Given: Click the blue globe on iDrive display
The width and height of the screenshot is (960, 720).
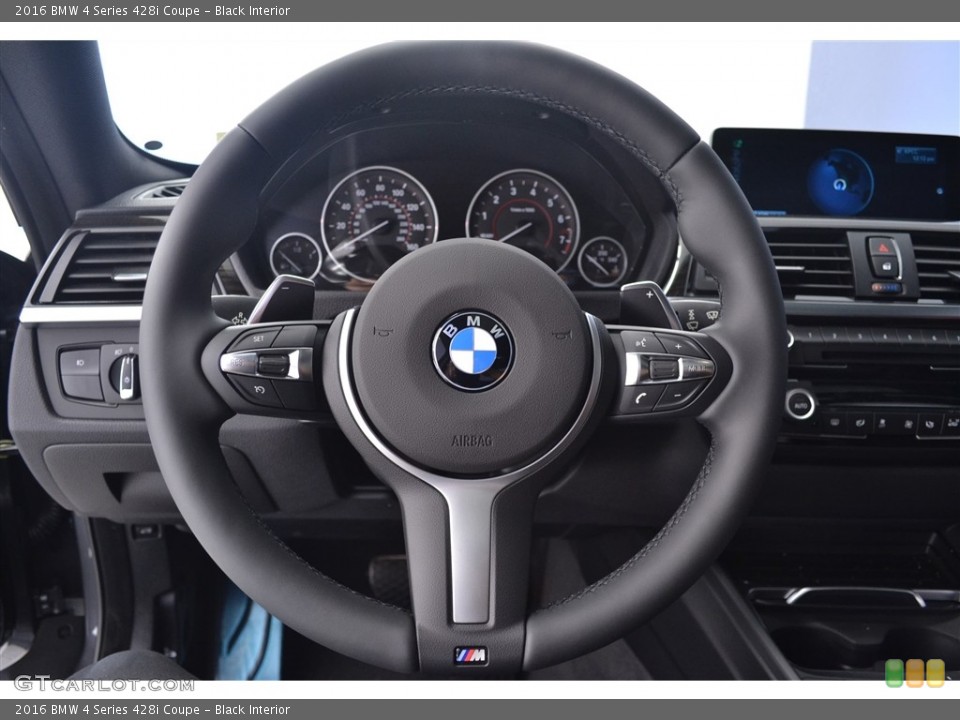Looking at the screenshot, I should [839, 182].
